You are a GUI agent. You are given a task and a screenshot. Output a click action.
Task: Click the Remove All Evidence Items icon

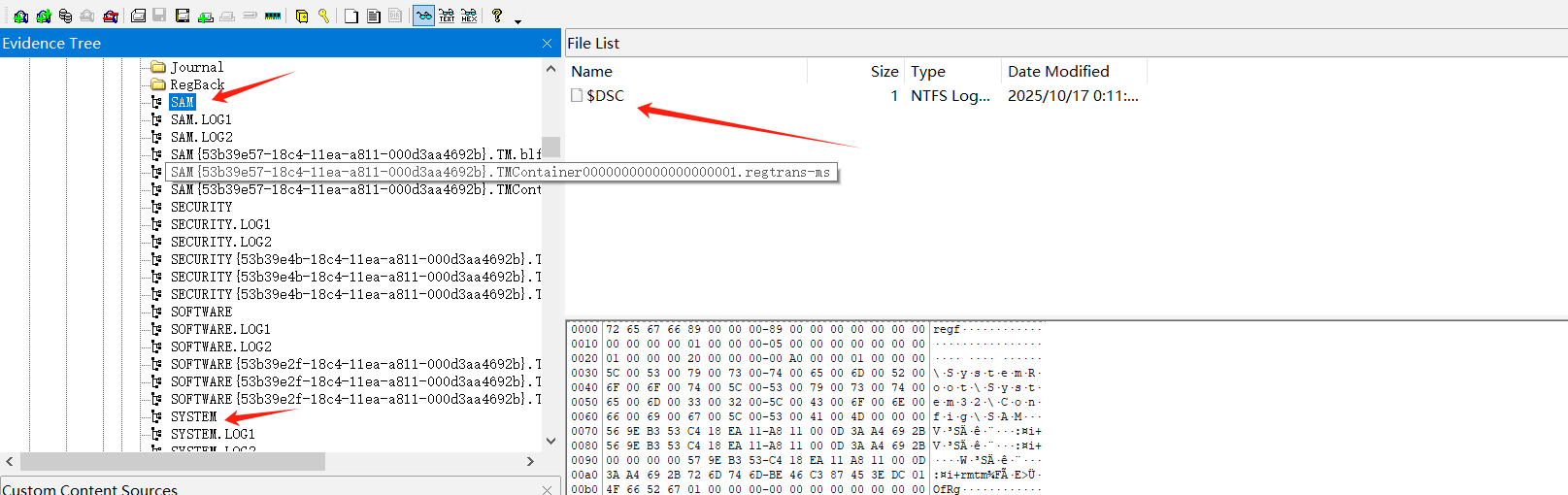pos(111,16)
